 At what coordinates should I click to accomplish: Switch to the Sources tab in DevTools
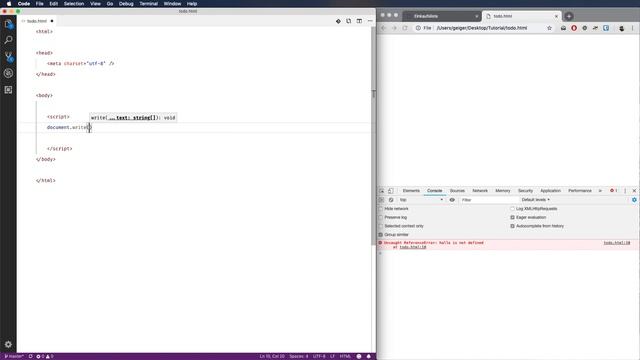(x=457, y=191)
